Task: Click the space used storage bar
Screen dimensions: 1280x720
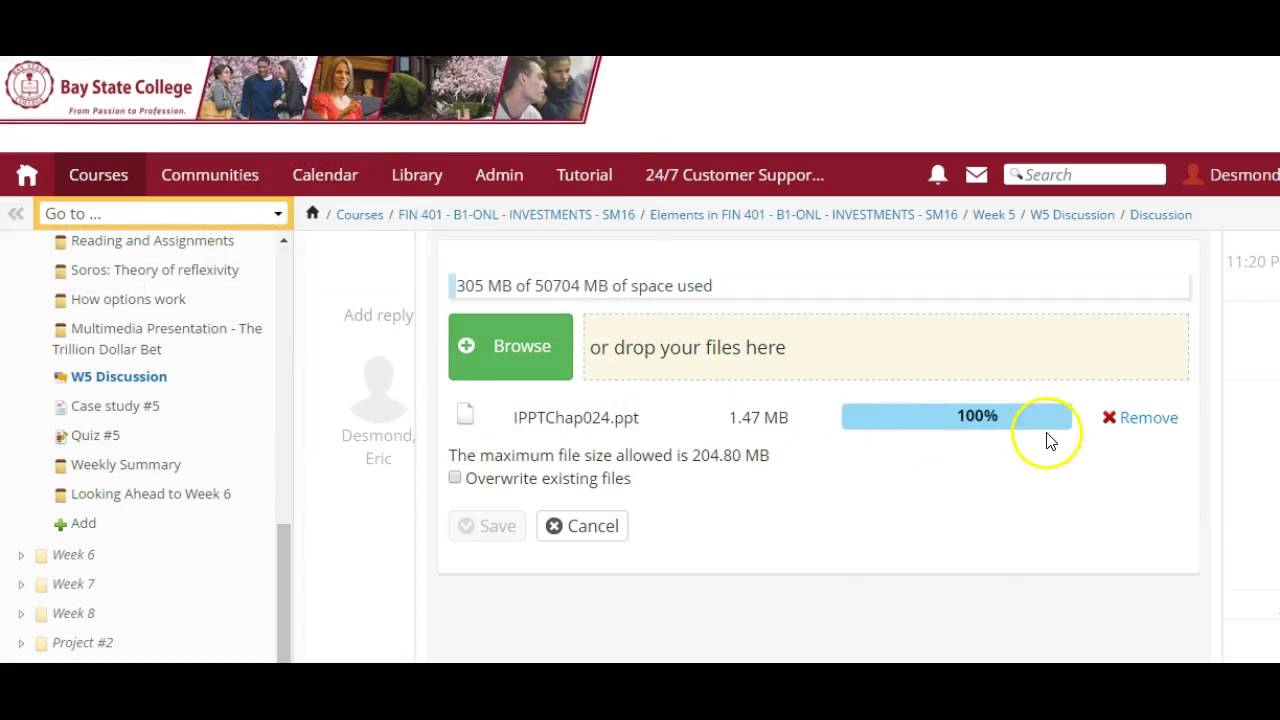Action: tap(819, 286)
